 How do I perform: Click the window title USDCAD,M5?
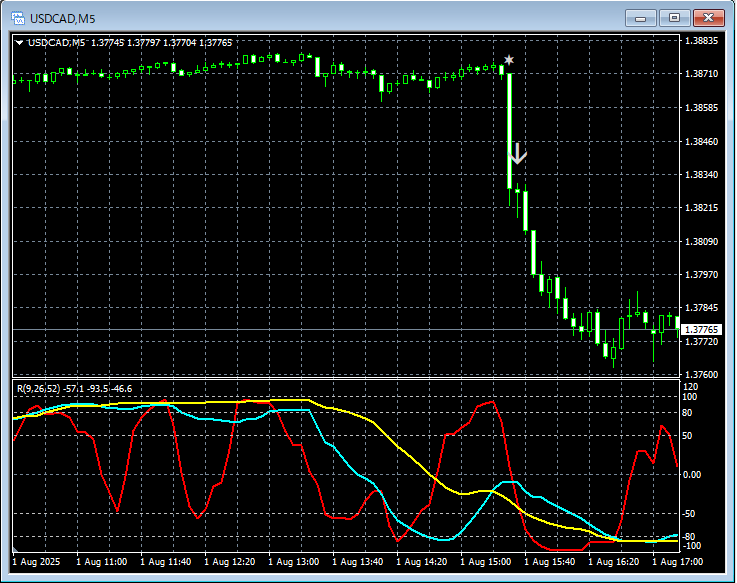[x=63, y=19]
